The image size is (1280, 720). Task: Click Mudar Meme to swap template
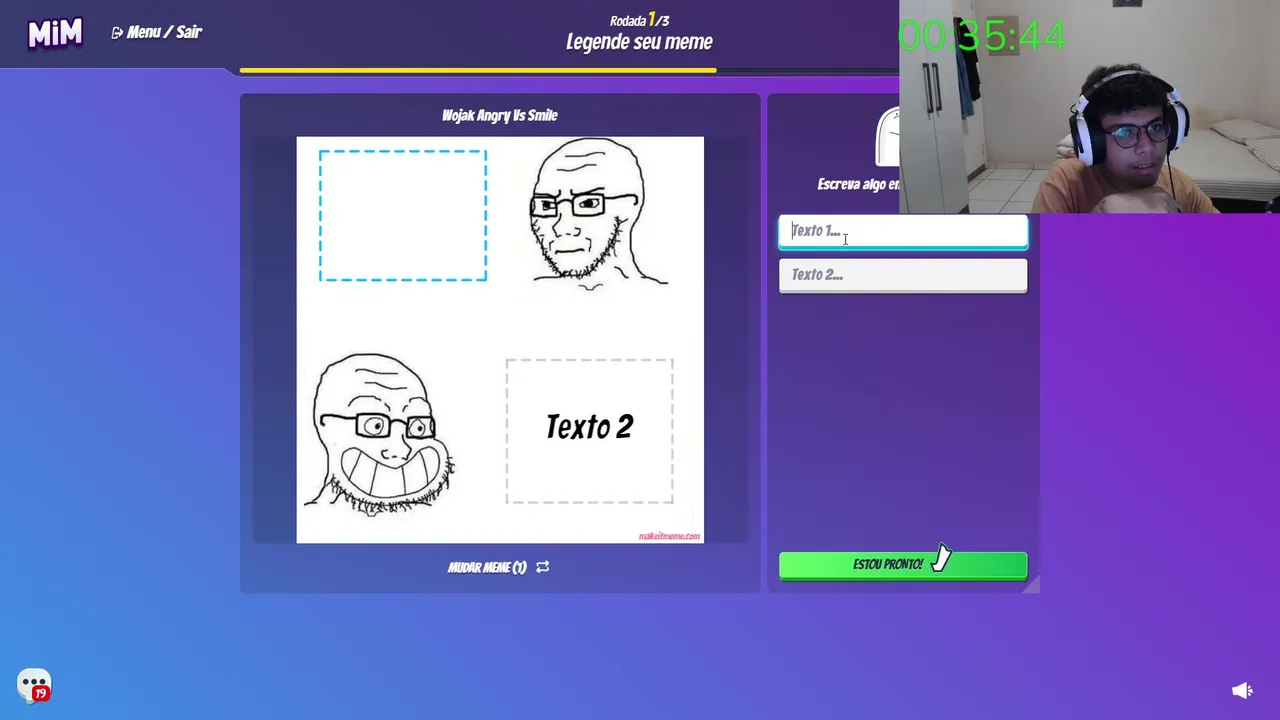pos(487,567)
